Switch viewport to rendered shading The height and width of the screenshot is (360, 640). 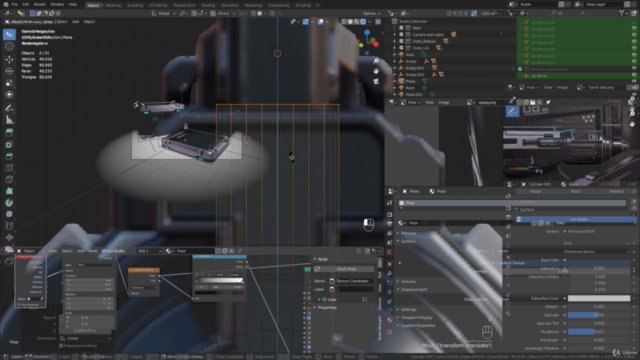click(x=363, y=22)
